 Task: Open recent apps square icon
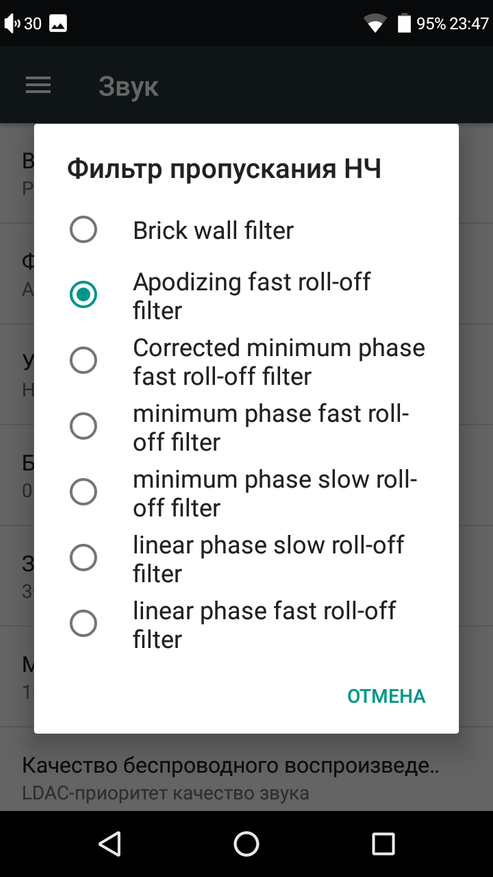point(383,843)
